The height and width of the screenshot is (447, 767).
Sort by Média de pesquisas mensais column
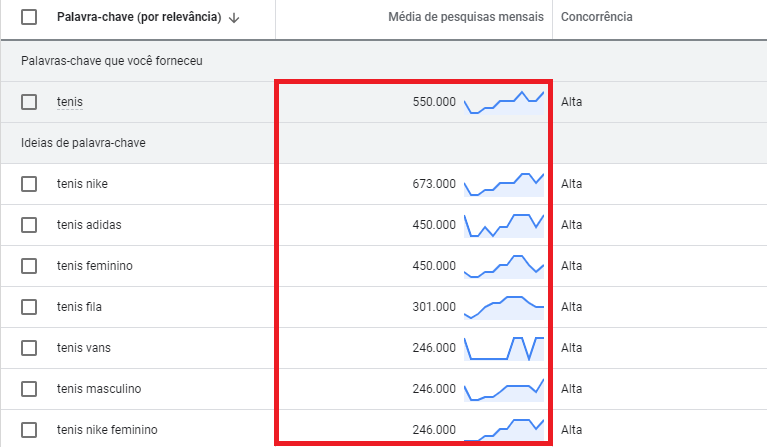pos(466,17)
